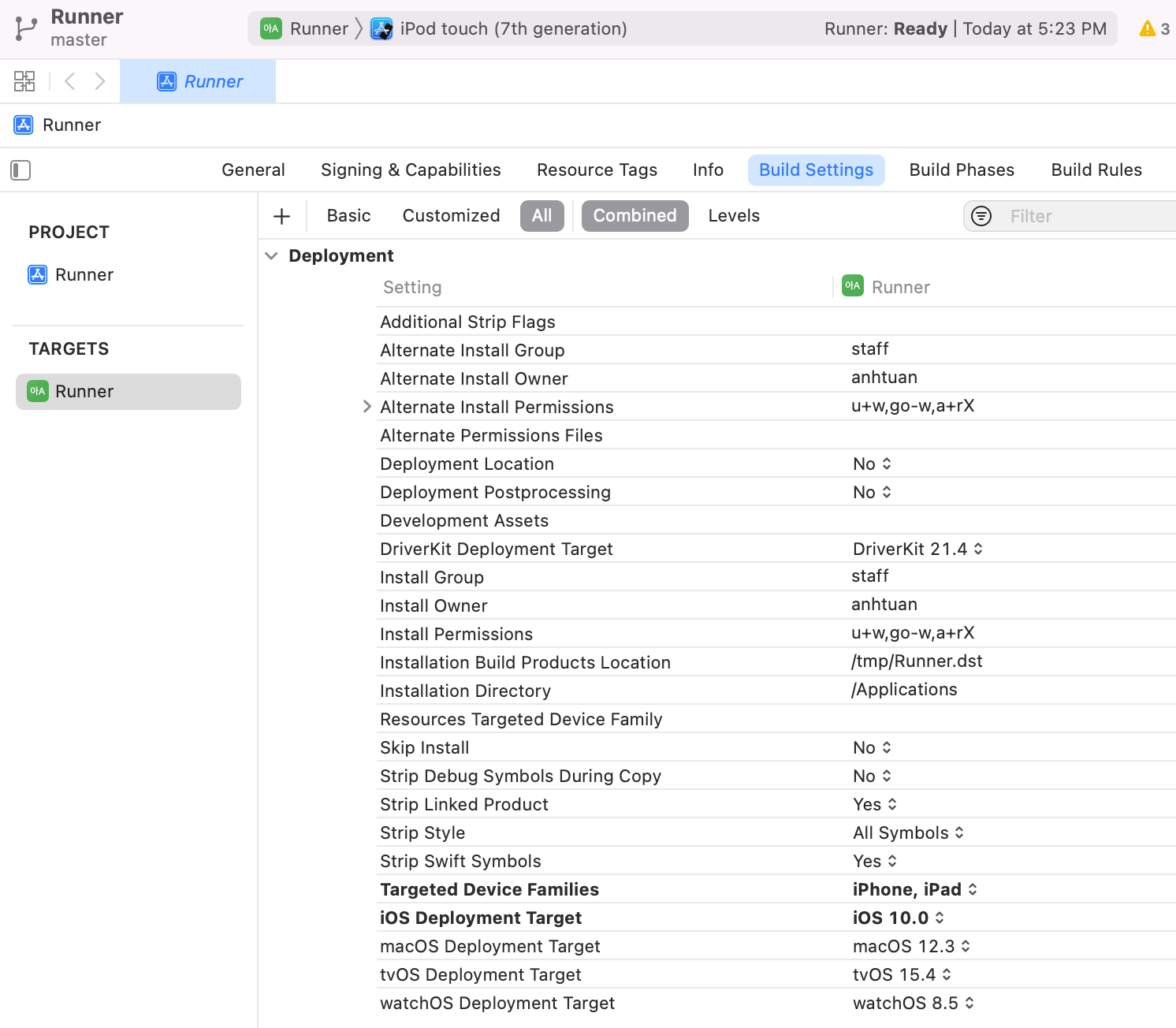1176x1028 pixels.
Task: Open the related items grid icon
Action: coord(24,81)
